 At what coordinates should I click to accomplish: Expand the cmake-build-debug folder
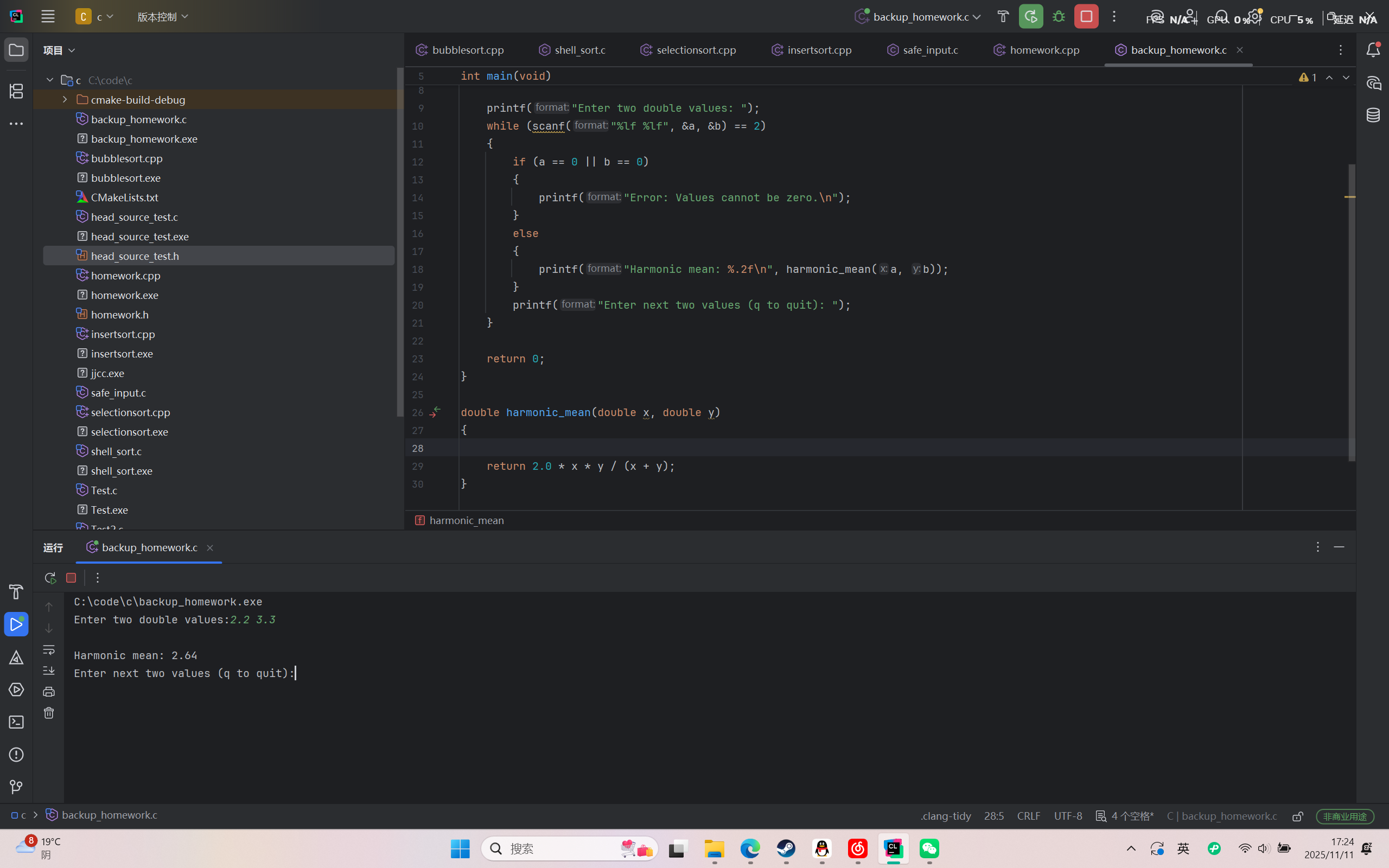pos(65,99)
